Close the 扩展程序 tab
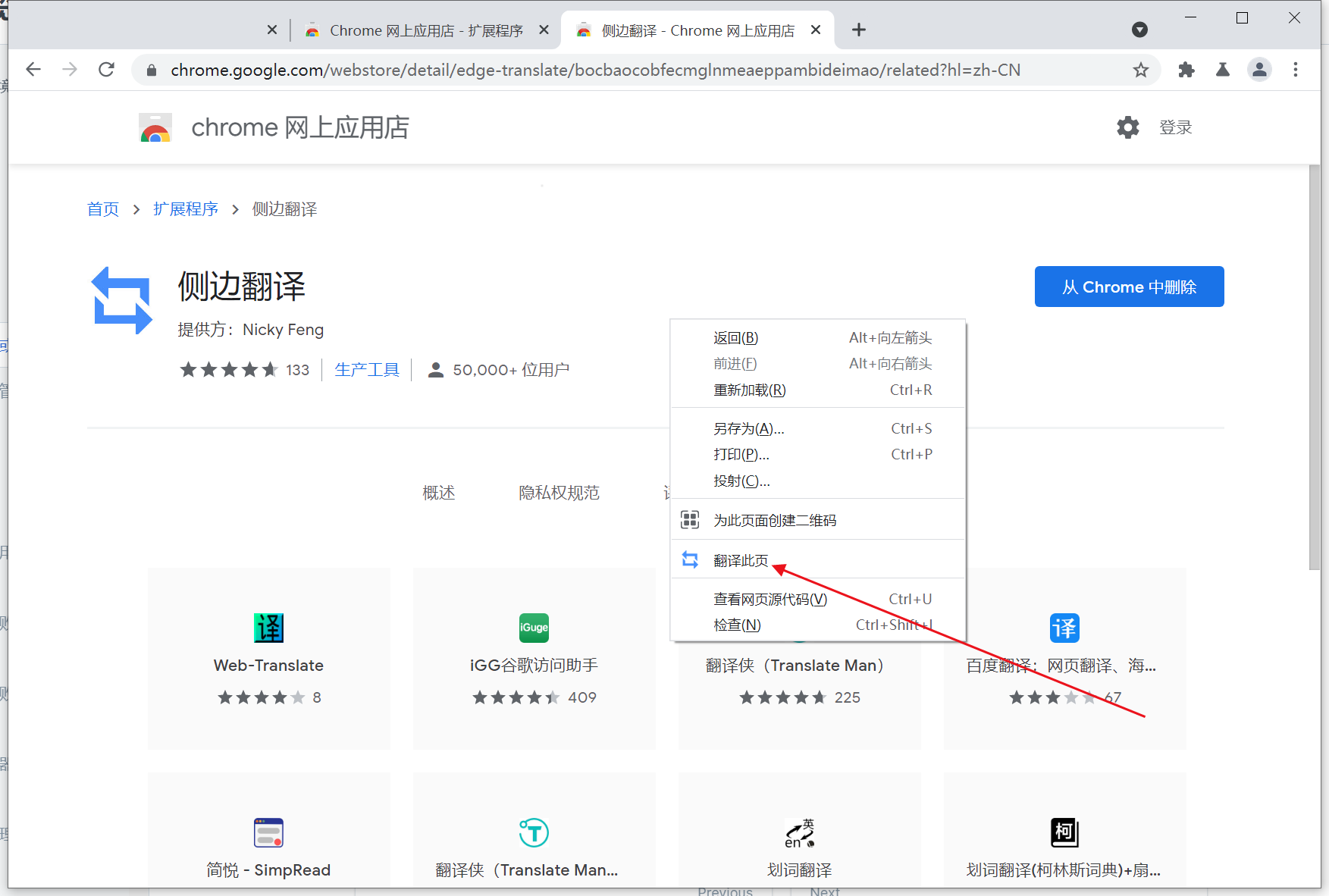Viewport: 1329px width, 896px height. [544, 30]
